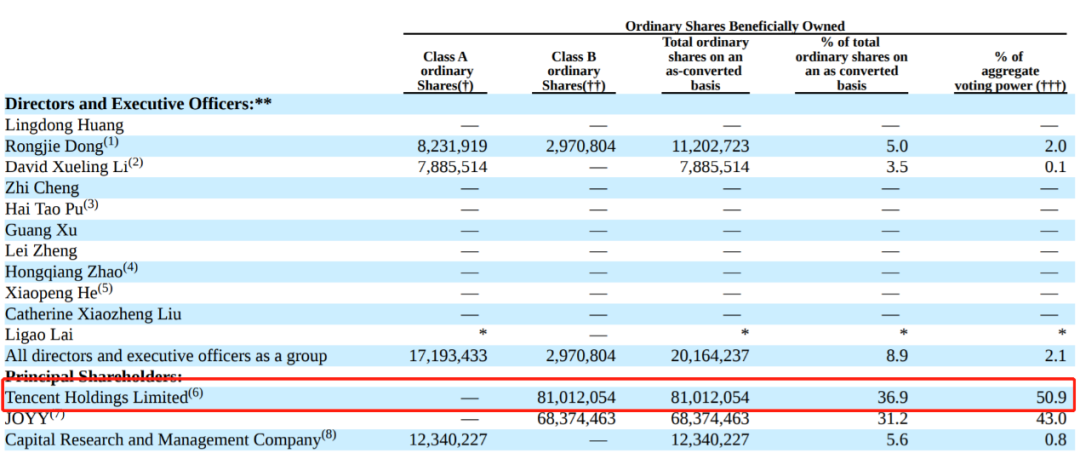Click Rongjie Dong's total 11,202,723
The image size is (1080, 459).
[x=709, y=146]
